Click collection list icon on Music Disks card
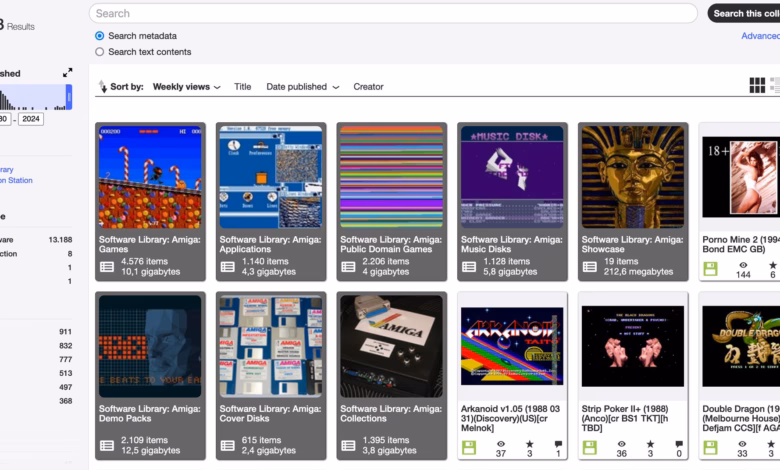Screen dimensions: 780x470 point(469,267)
